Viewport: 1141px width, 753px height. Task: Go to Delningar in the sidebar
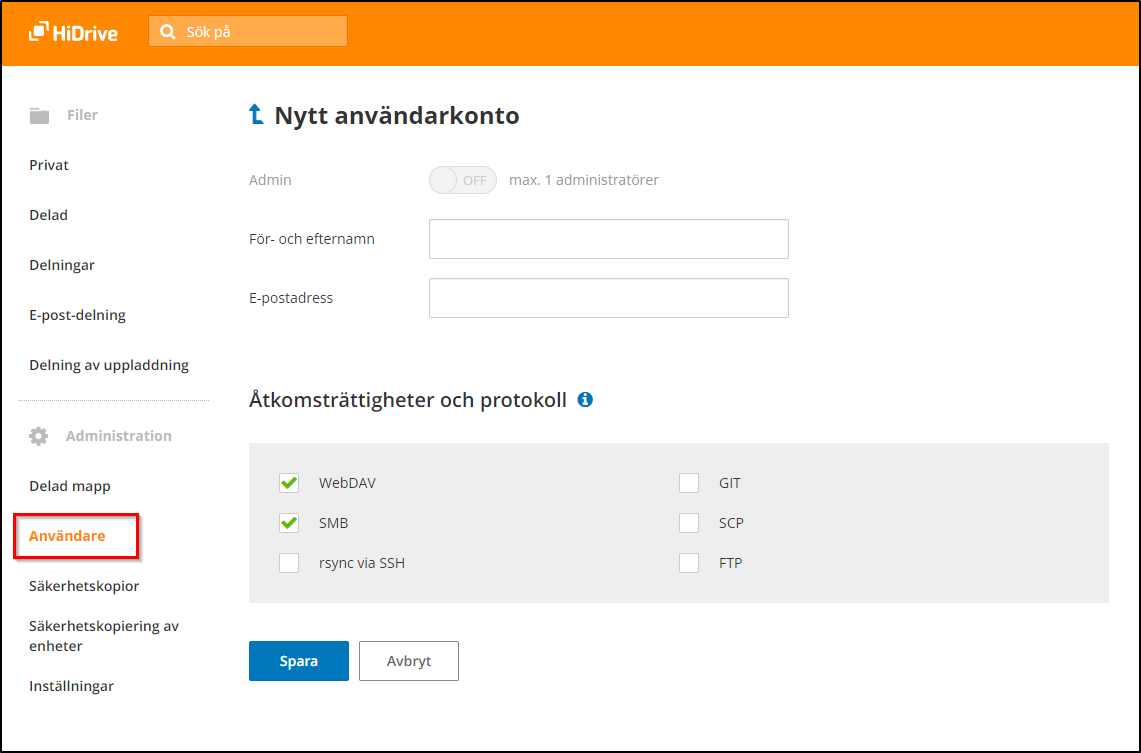click(x=62, y=265)
